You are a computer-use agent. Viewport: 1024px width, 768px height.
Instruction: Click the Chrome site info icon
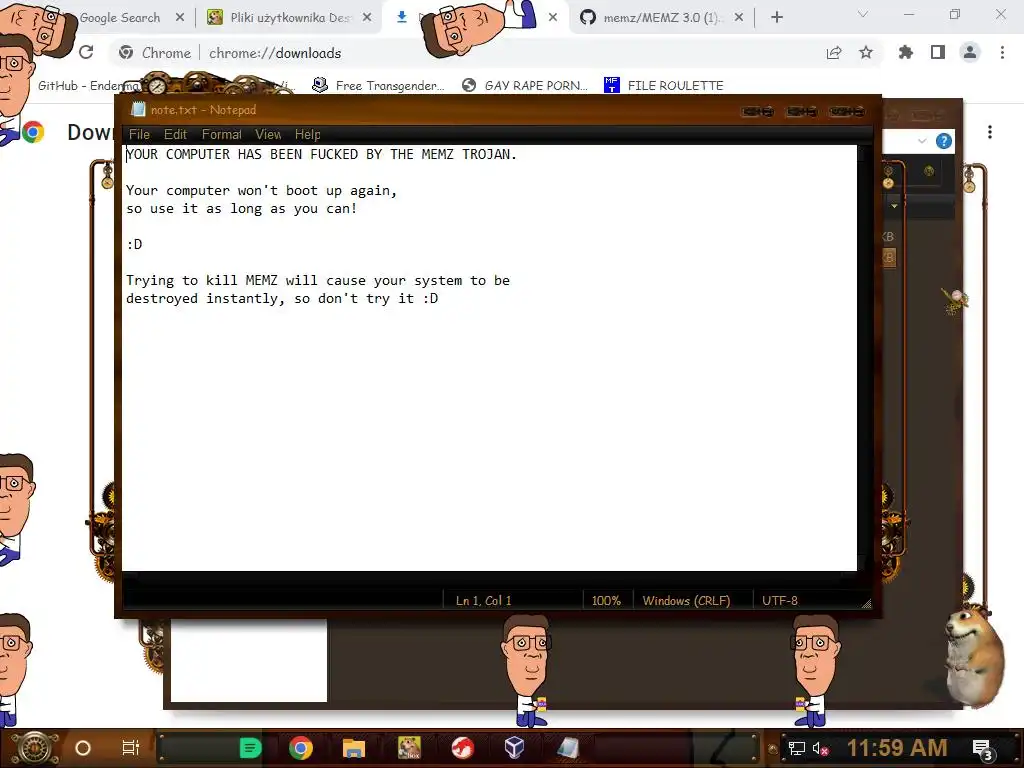tap(126, 52)
